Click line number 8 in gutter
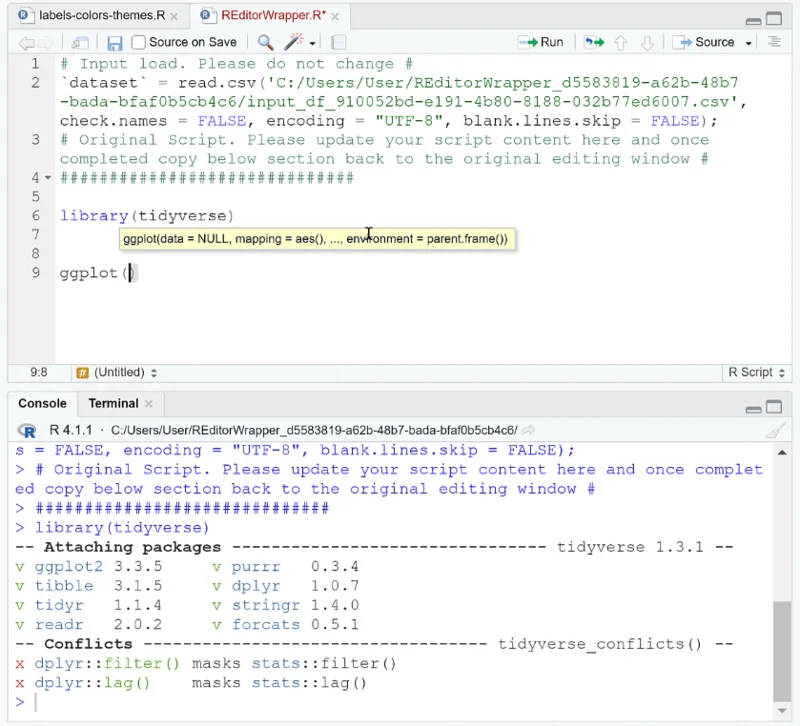 (x=35, y=254)
